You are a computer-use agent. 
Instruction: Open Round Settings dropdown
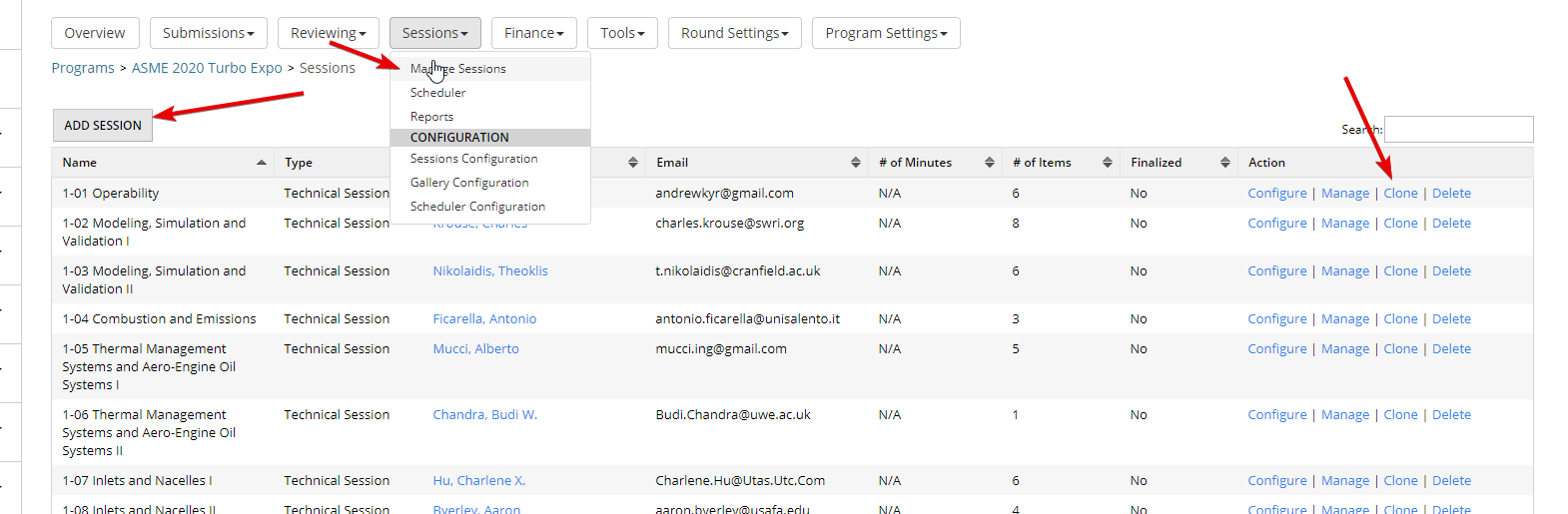tap(734, 33)
